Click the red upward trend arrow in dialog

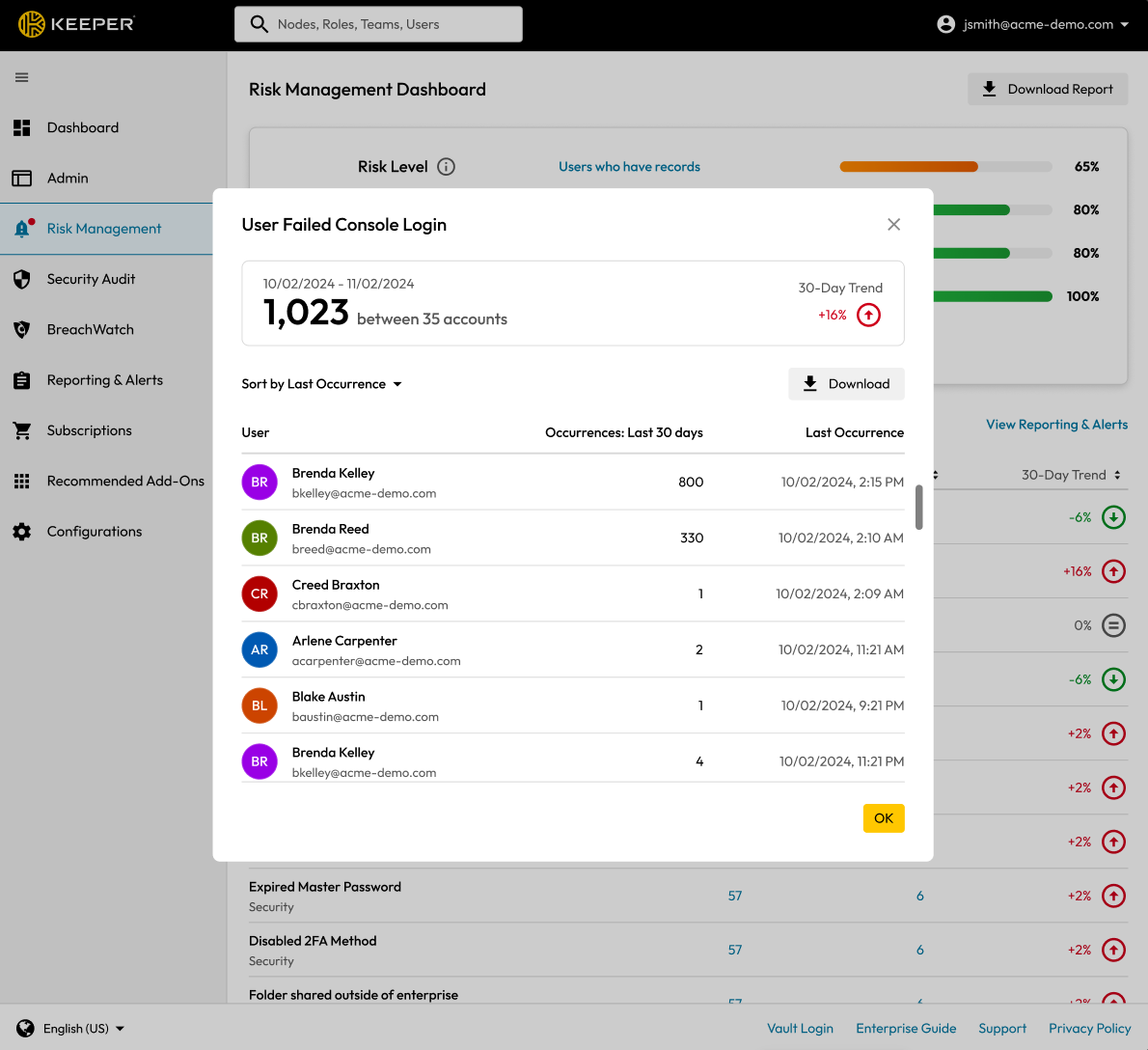[868, 316]
